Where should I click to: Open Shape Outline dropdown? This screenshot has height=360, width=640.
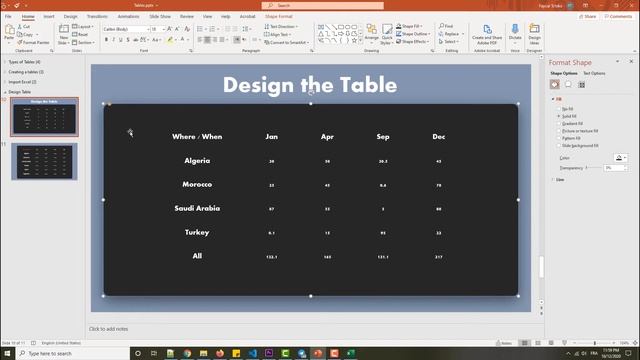[x=413, y=34]
